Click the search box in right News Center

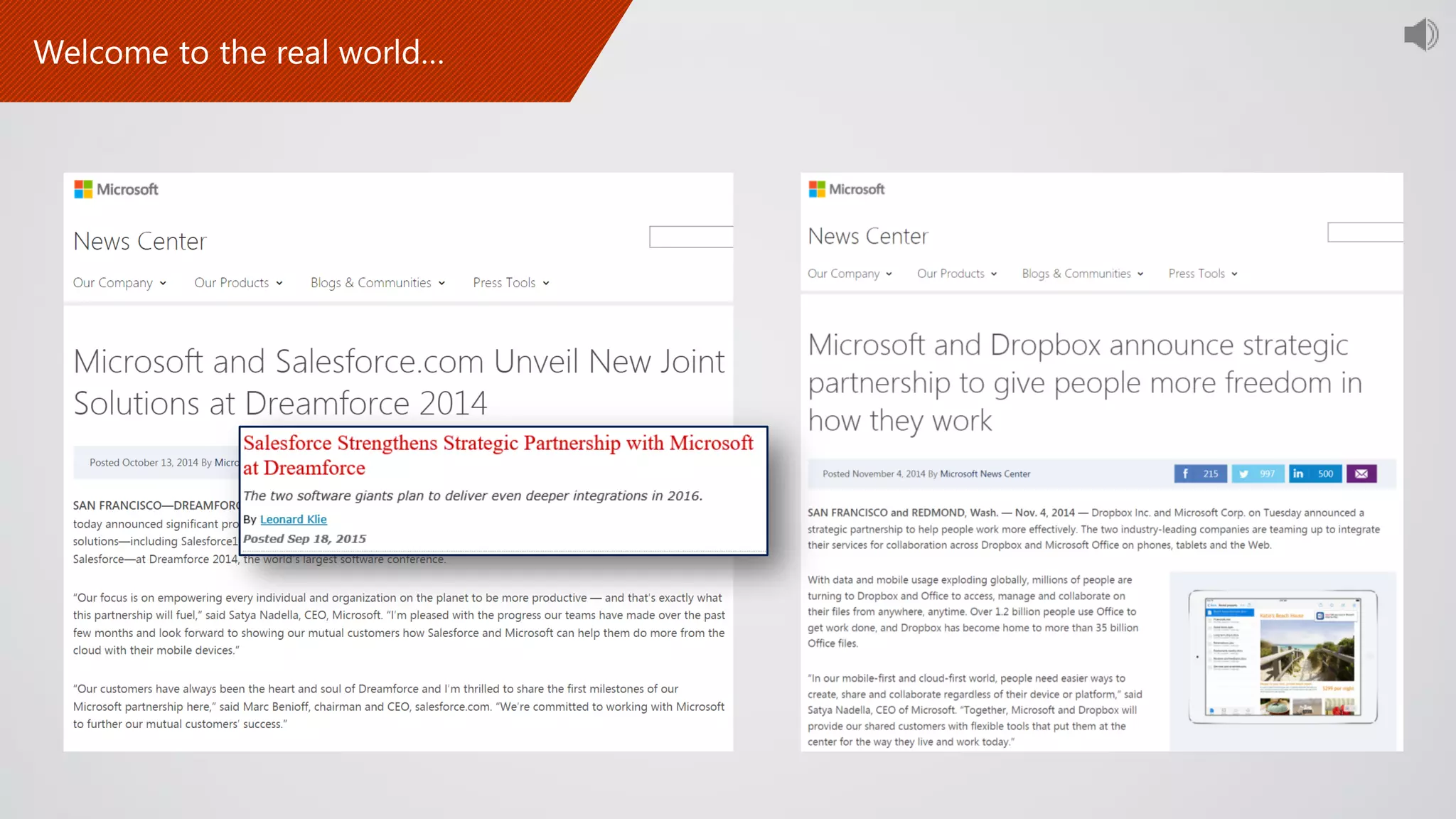1364,232
